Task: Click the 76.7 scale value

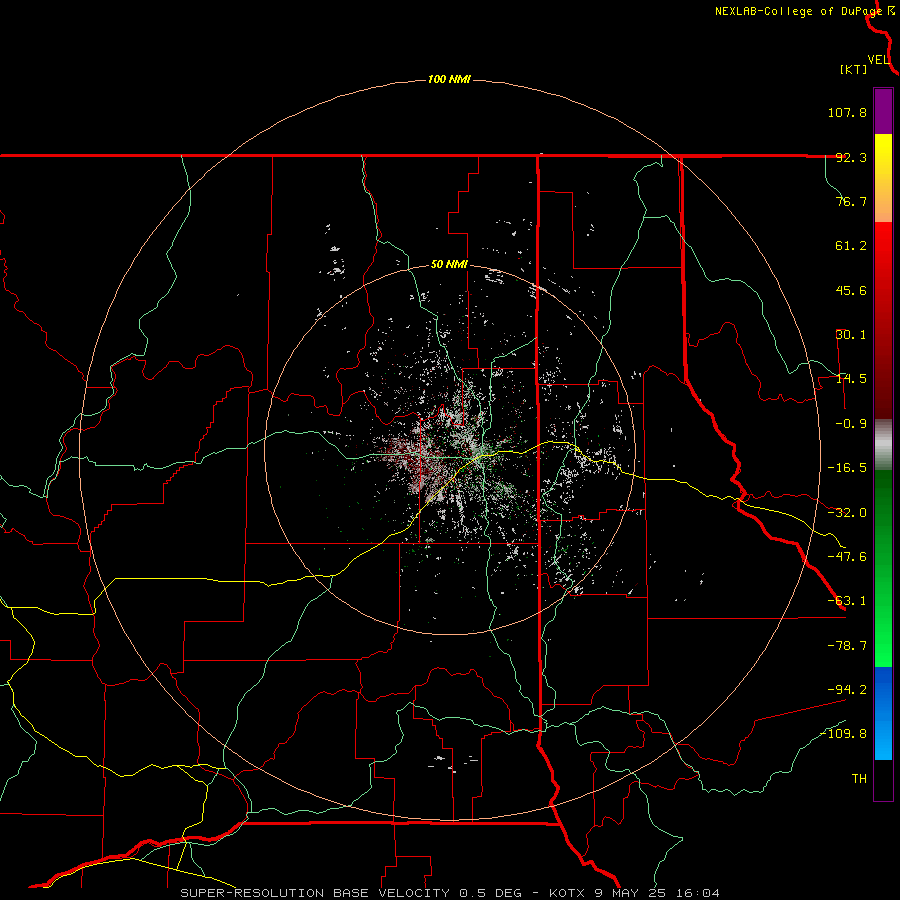Action: 851,201
